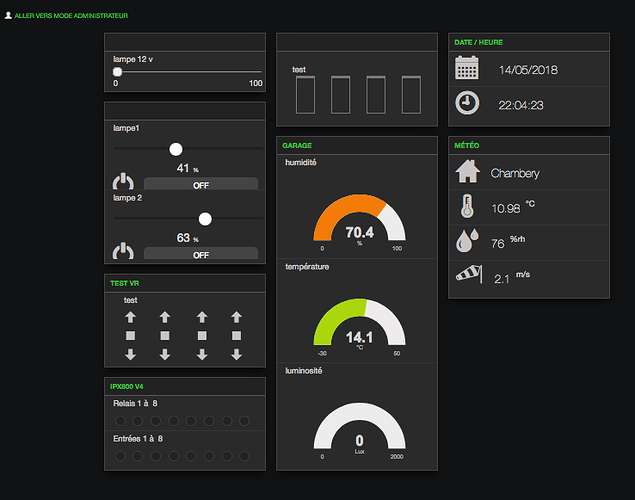Toggle the OFF switch for lampe 2
Viewport: 635px width, 500px height.
point(201,254)
